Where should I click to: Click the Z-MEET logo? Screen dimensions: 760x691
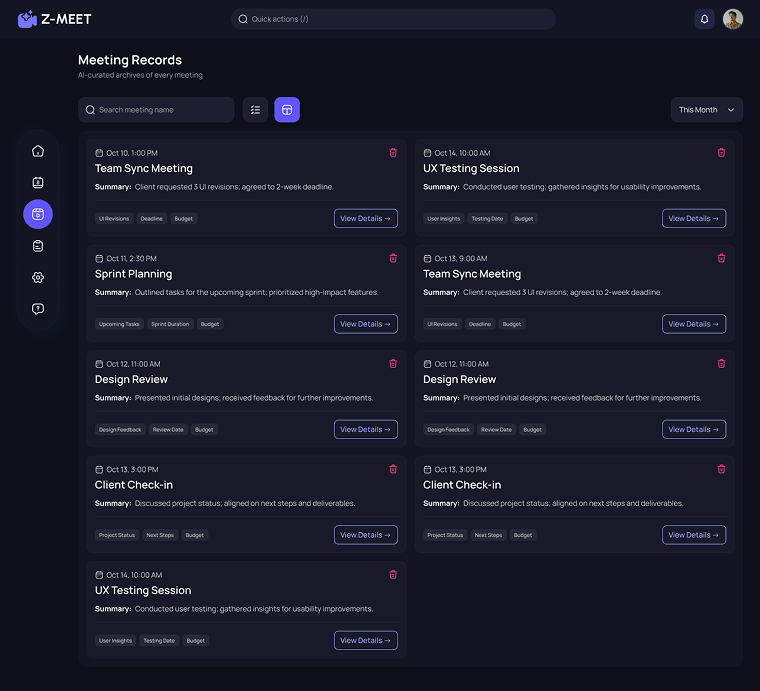pos(55,19)
